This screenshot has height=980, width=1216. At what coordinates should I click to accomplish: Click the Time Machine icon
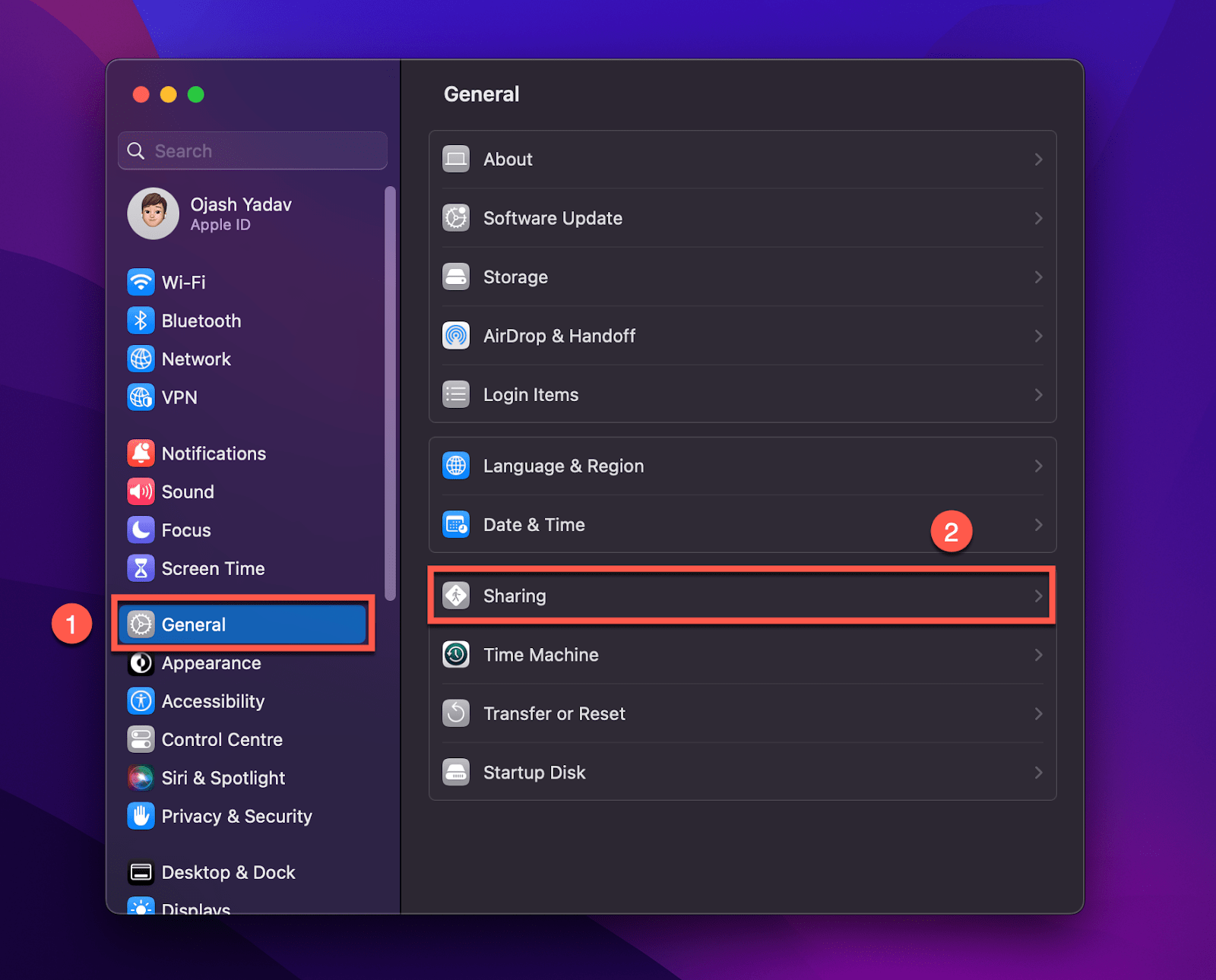pos(456,654)
